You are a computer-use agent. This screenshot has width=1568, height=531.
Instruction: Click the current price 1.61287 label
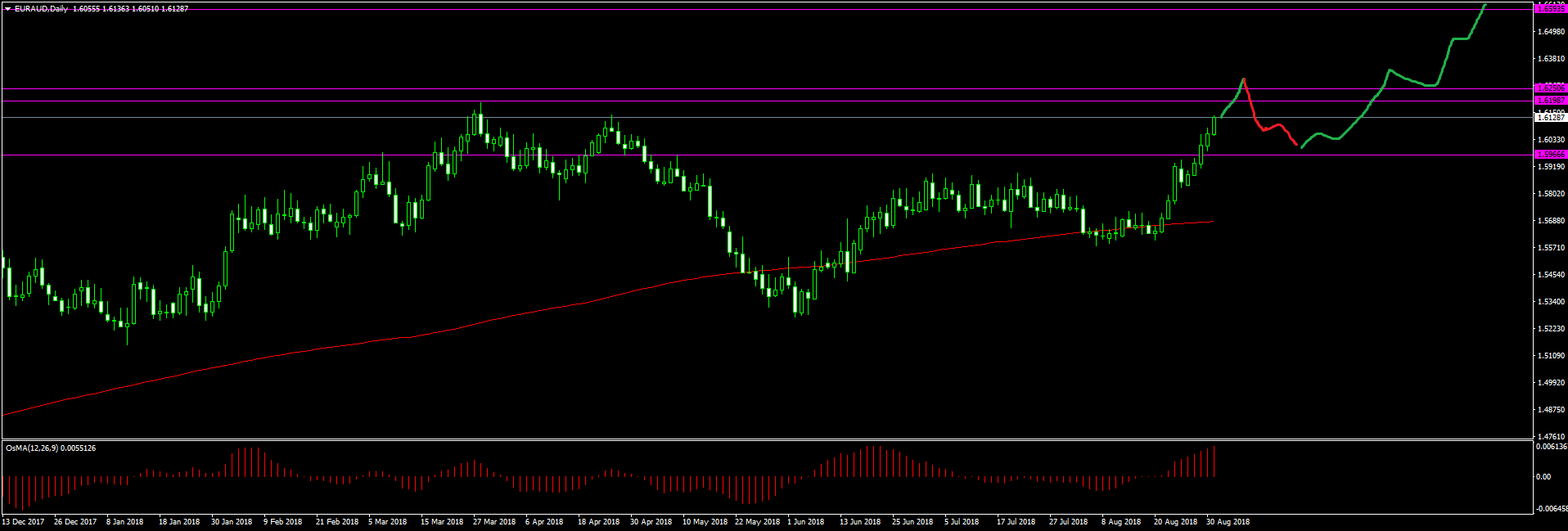click(x=1551, y=118)
